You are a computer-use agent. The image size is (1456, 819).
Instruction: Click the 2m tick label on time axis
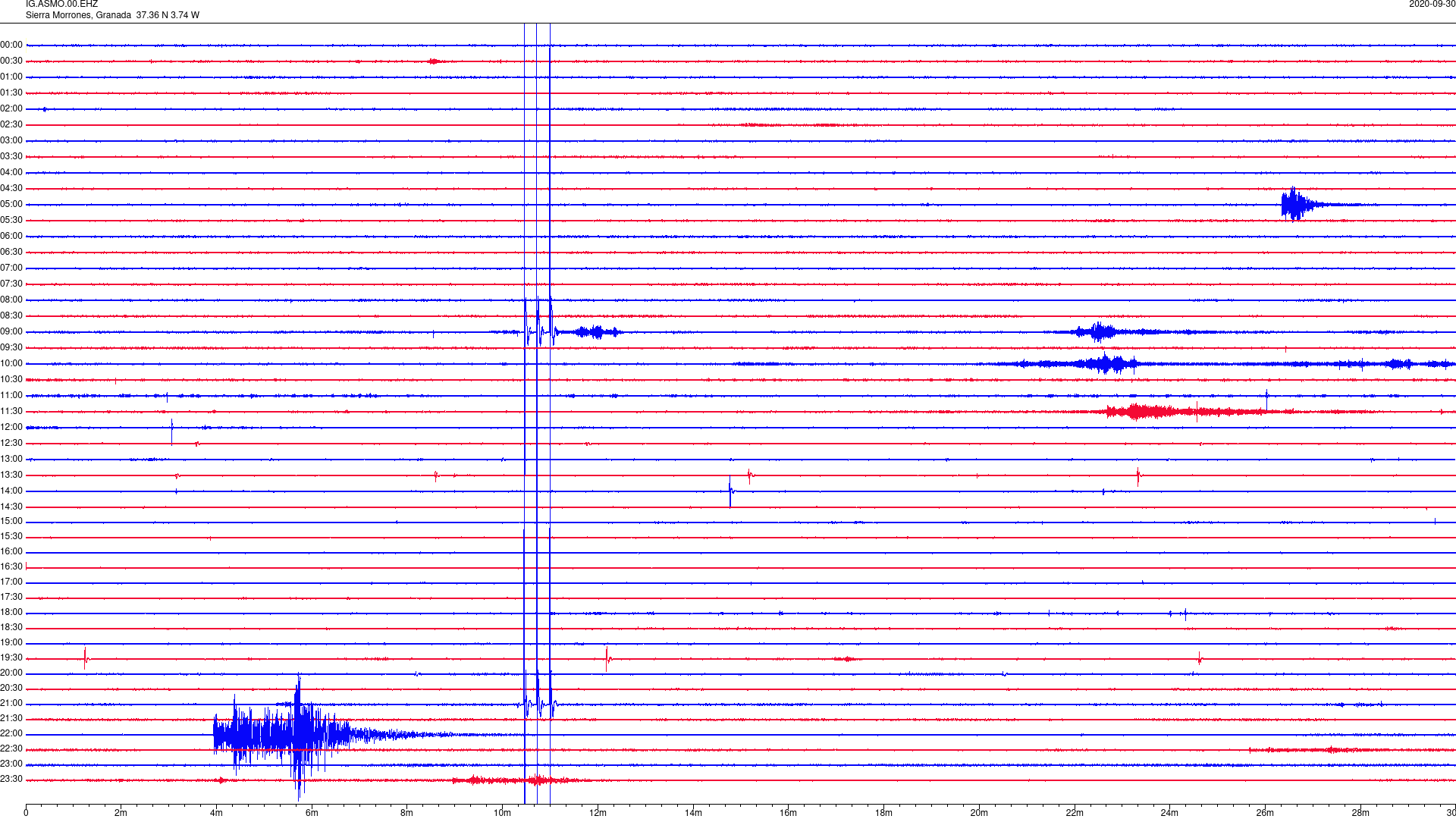pos(121,813)
